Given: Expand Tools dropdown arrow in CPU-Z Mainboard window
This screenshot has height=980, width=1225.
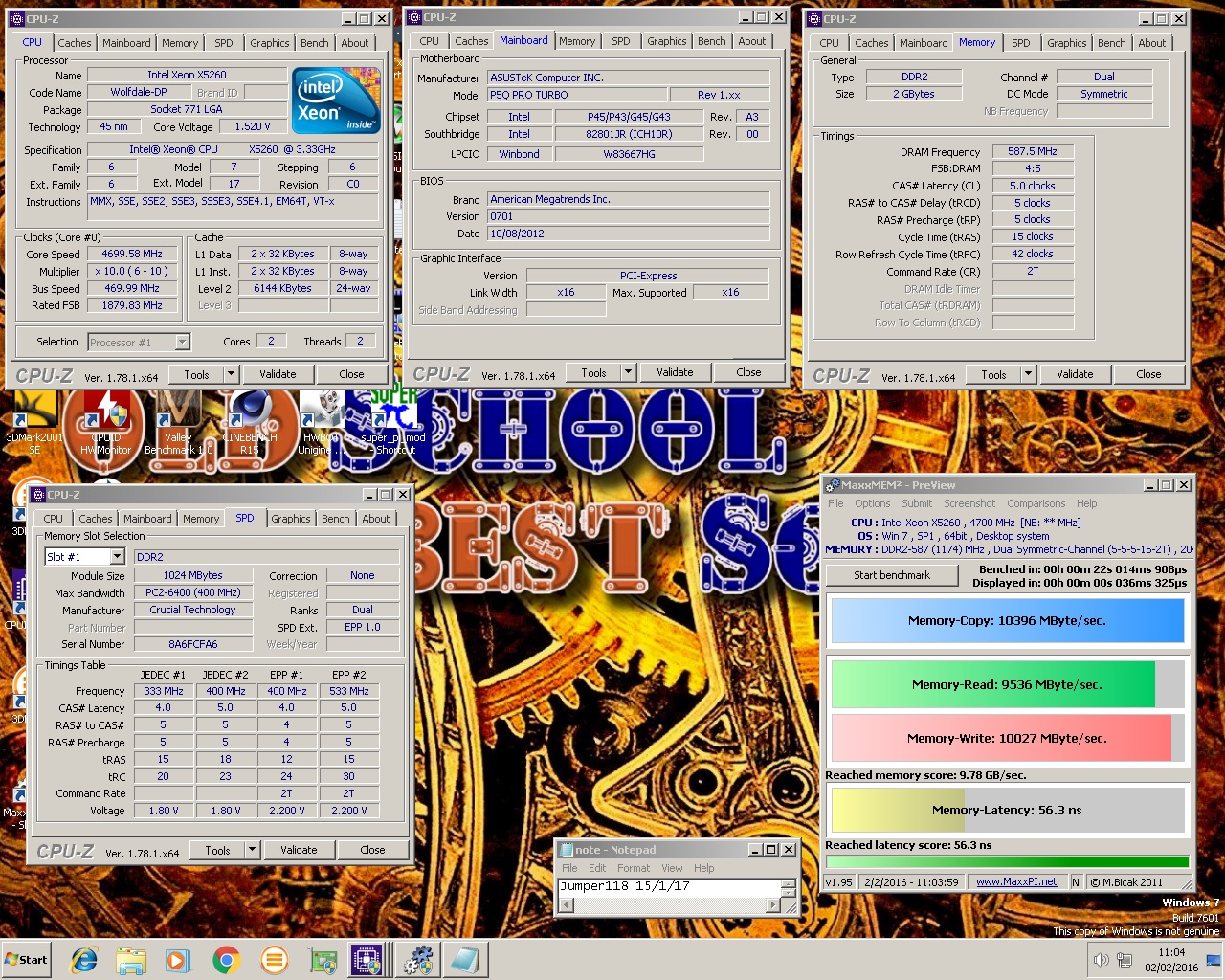Looking at the screenshot, I should pos(628,372).
